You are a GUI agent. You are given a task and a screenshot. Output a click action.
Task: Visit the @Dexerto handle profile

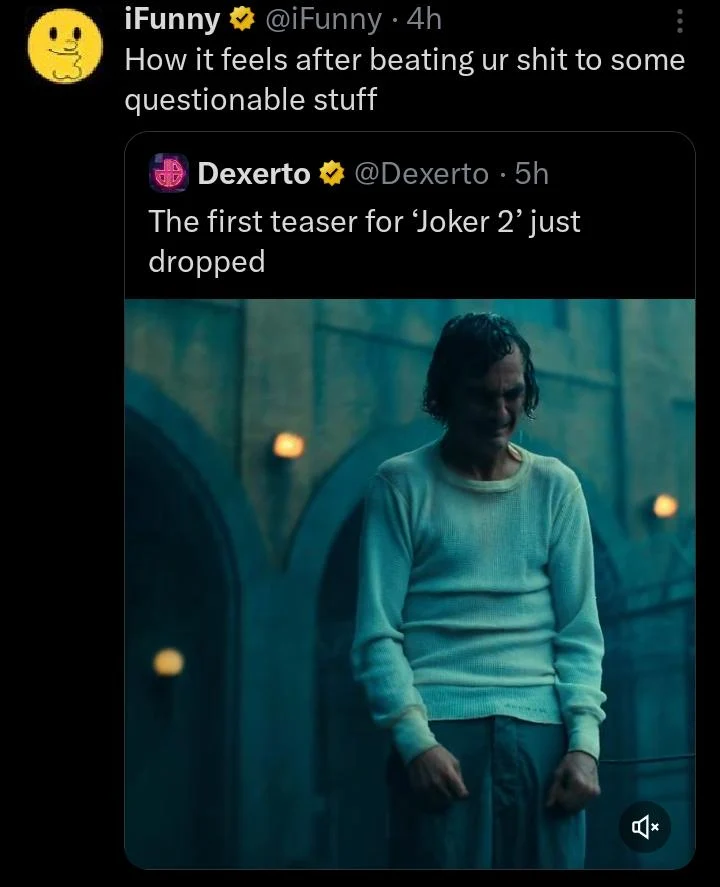pos(422,174)
